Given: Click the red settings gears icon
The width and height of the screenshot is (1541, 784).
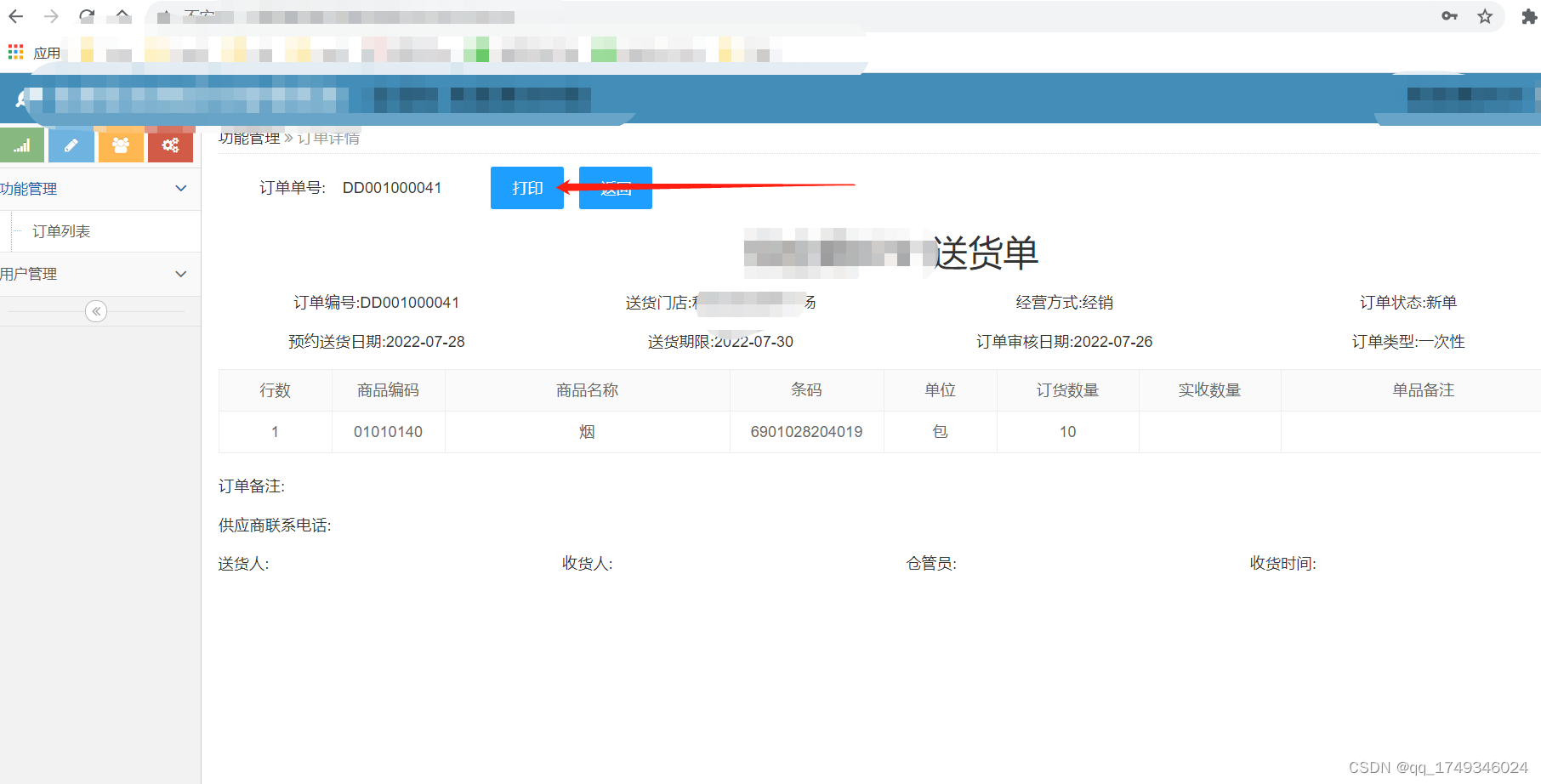Looking at the screenshot, I should pos(170,145).
